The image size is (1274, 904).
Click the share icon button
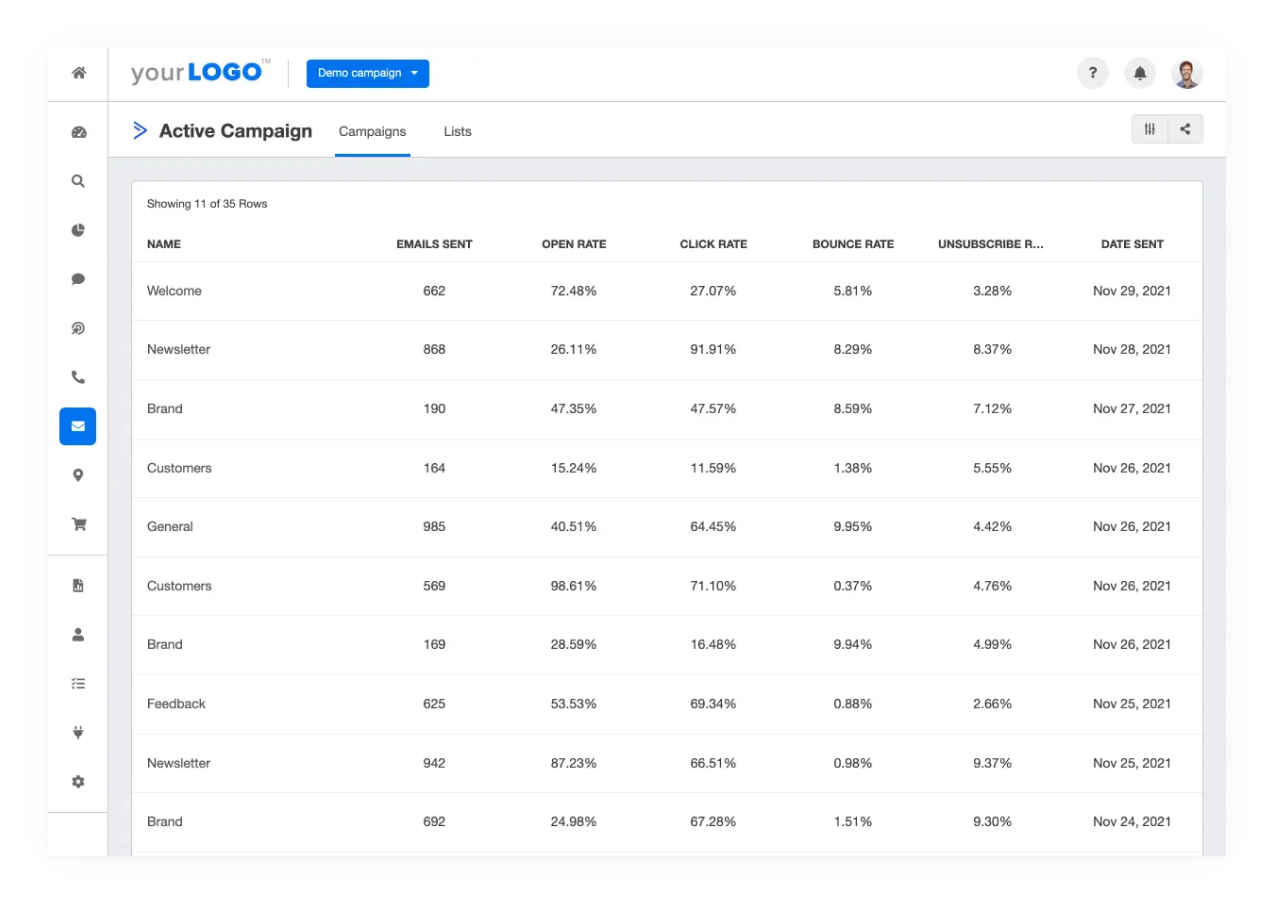tap(1185, 129)
